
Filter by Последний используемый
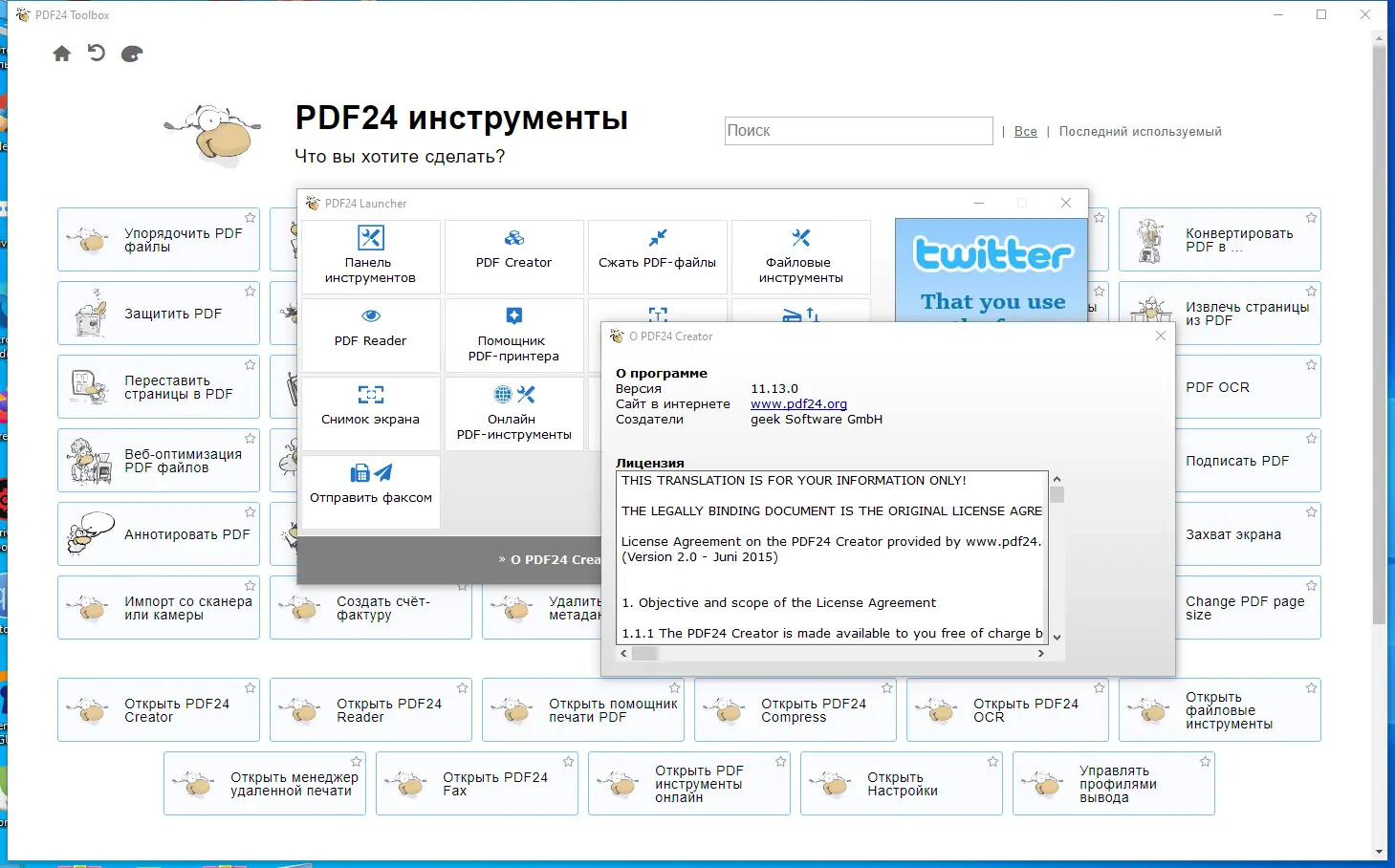1141,132
